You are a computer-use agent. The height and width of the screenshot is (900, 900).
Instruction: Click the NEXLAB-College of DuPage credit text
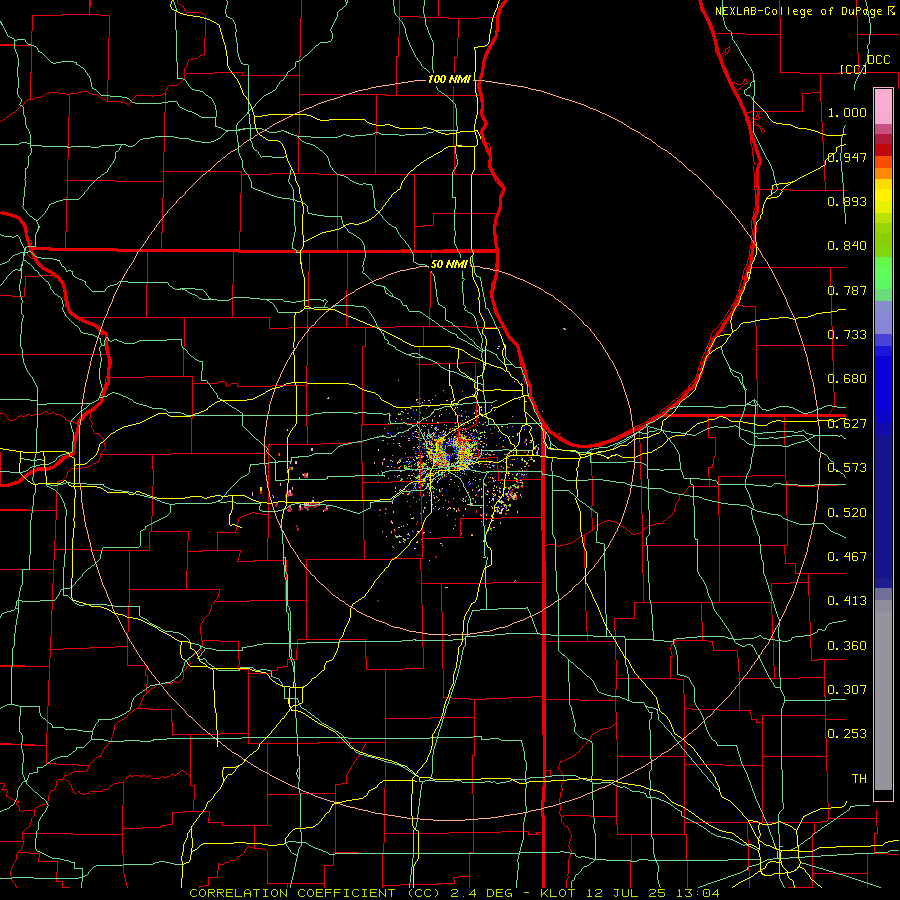coord(799,11)
